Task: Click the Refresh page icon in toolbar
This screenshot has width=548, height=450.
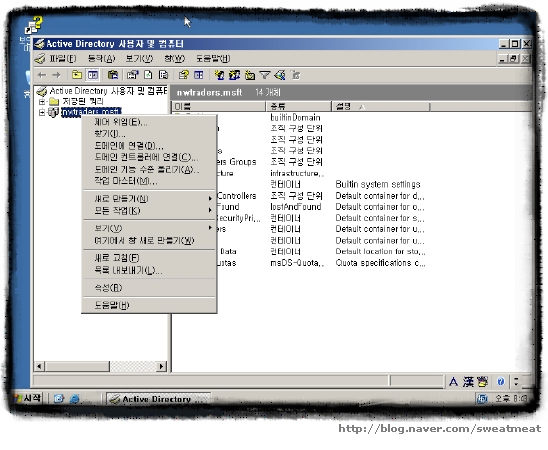Action: point(148,74)
